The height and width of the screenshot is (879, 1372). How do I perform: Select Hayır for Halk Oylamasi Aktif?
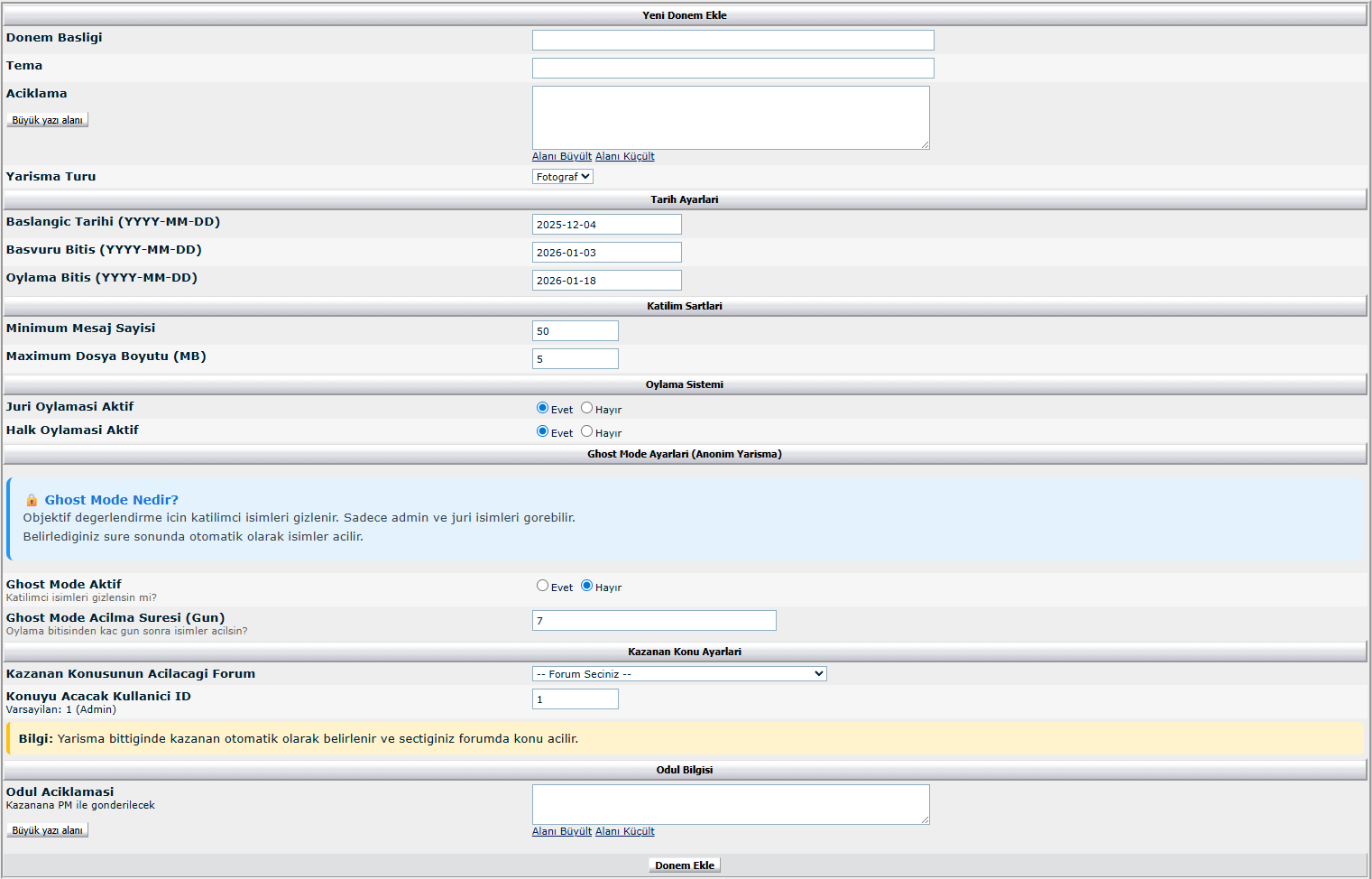(x=586, y=431)
